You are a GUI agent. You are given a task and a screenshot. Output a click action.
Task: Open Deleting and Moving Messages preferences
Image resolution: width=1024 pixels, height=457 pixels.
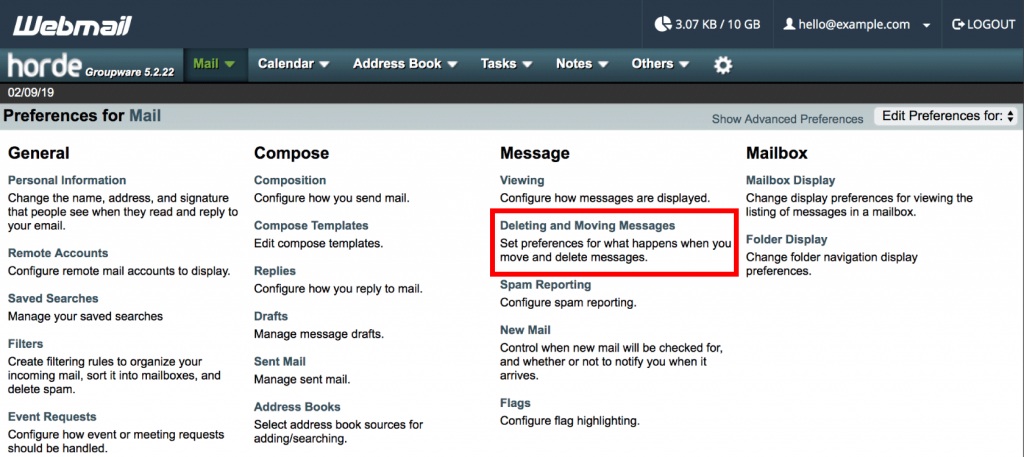click(587, 226)
